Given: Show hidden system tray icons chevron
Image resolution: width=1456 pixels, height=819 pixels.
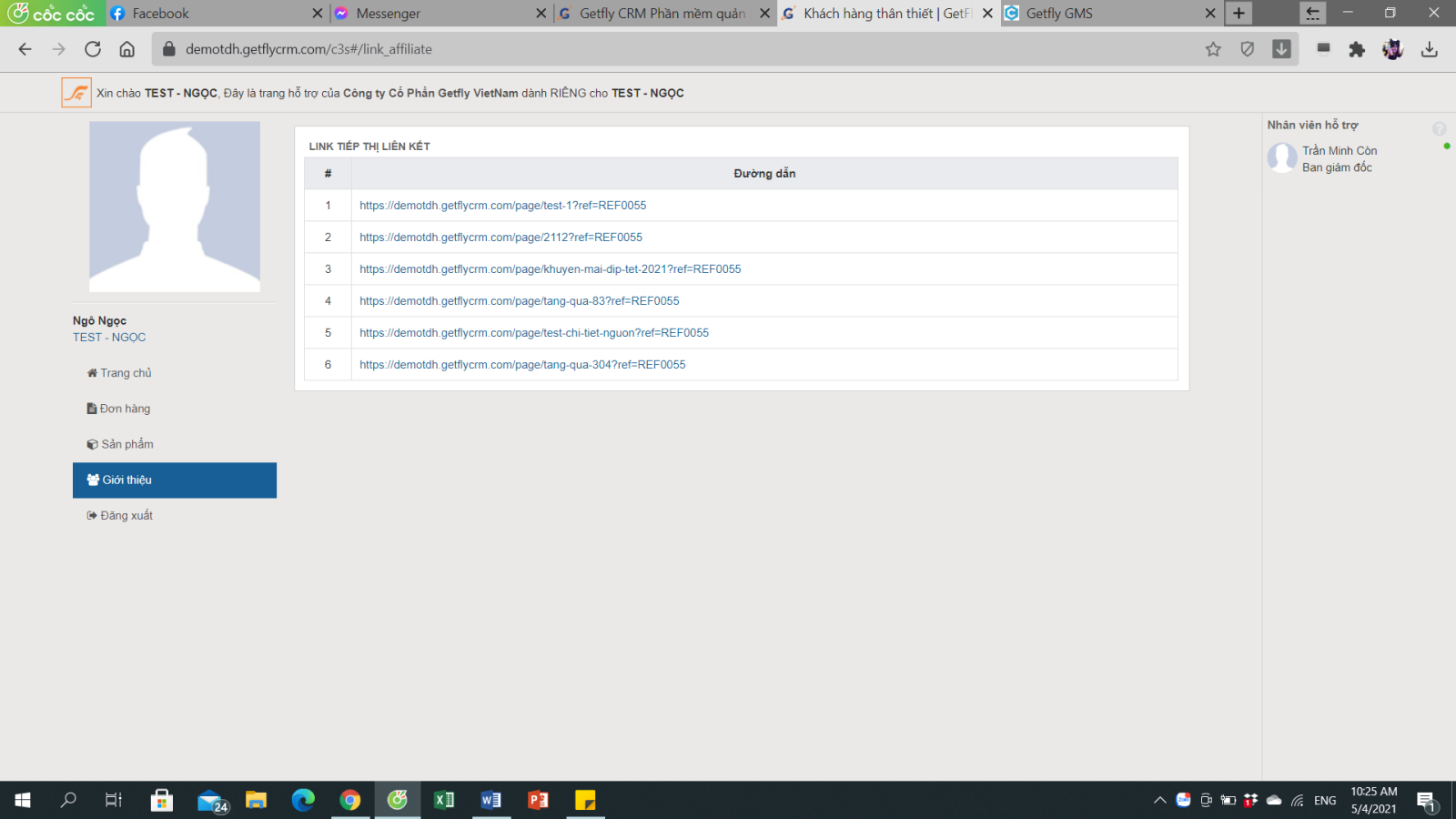Looking at the screenshot, I should click(1159, 801).
